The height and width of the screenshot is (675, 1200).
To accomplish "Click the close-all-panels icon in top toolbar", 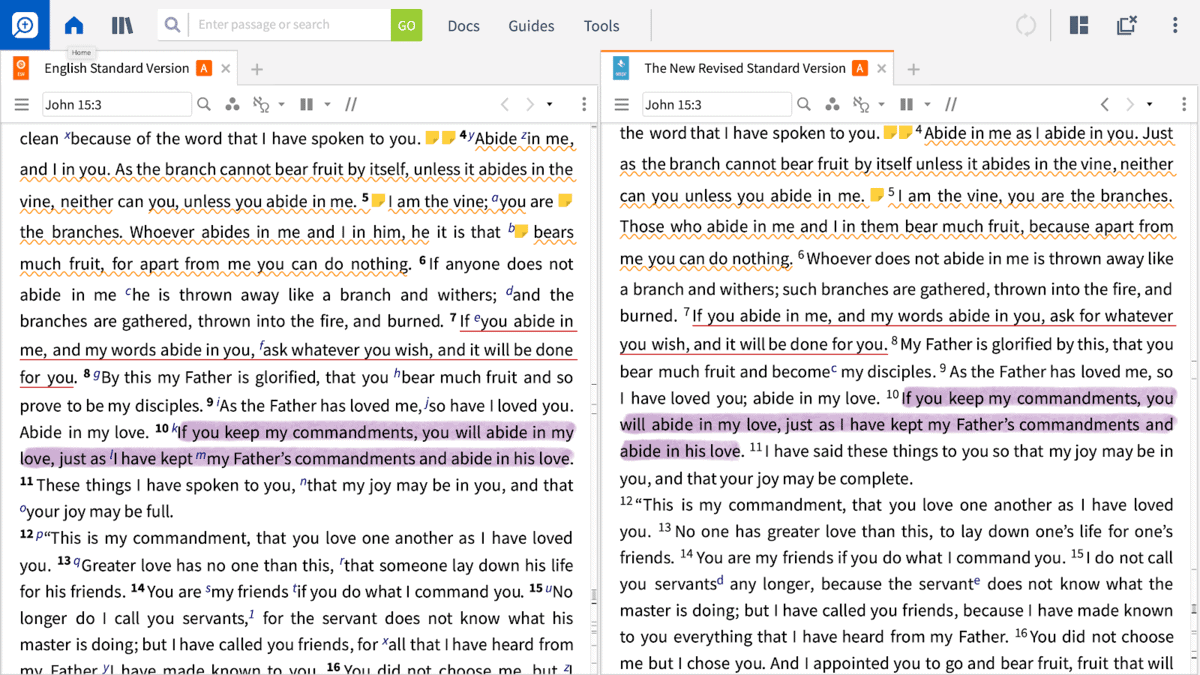I will [1126, 25].
